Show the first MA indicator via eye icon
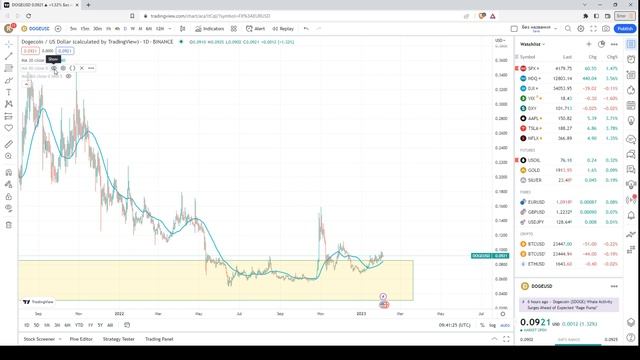 (54, 68)
